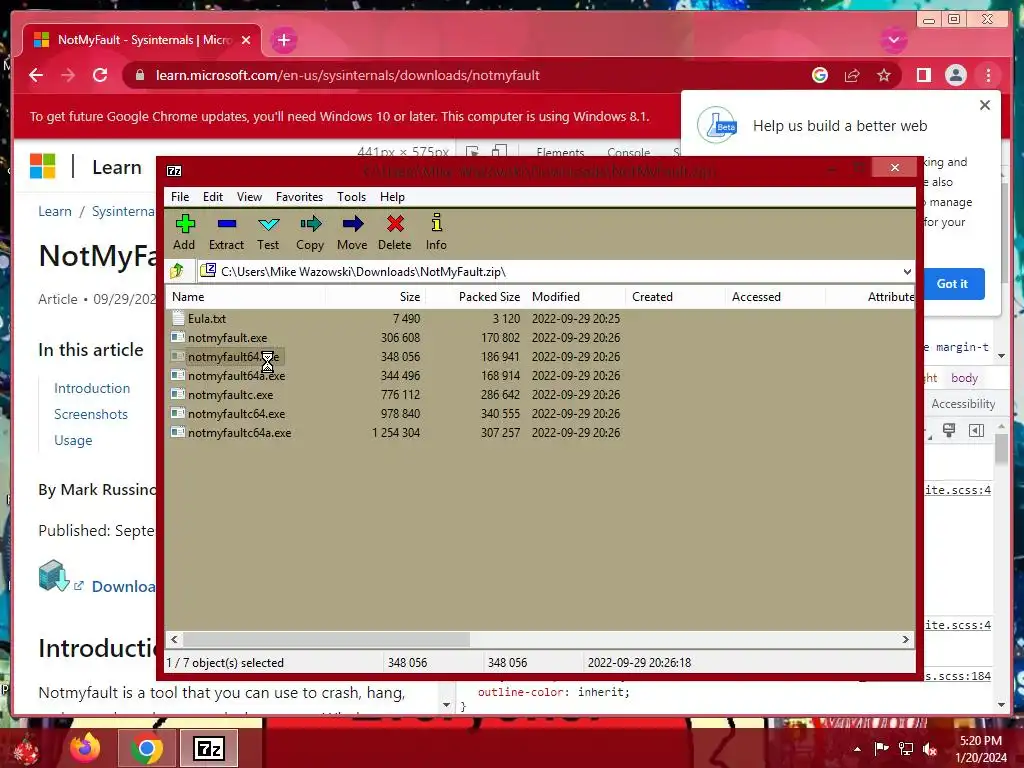Jump to the Usage section link
The image size is (1024, 768).
[x=73, y=440]
